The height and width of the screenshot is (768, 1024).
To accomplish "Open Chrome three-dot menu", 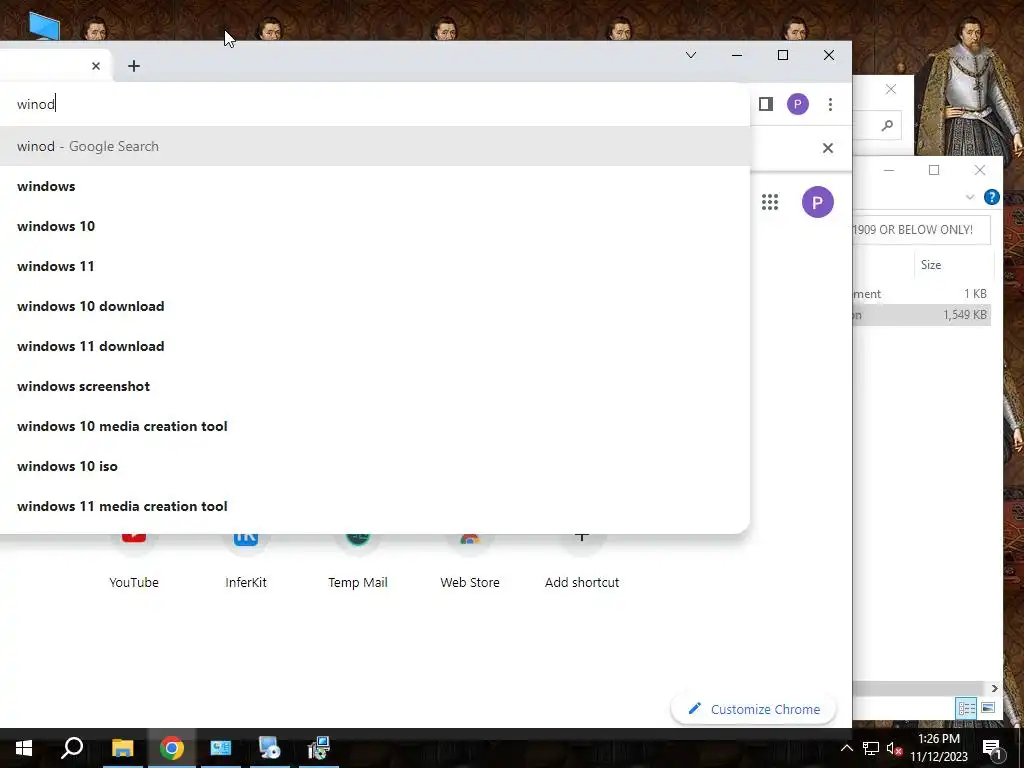I will [x=830, y=104].
